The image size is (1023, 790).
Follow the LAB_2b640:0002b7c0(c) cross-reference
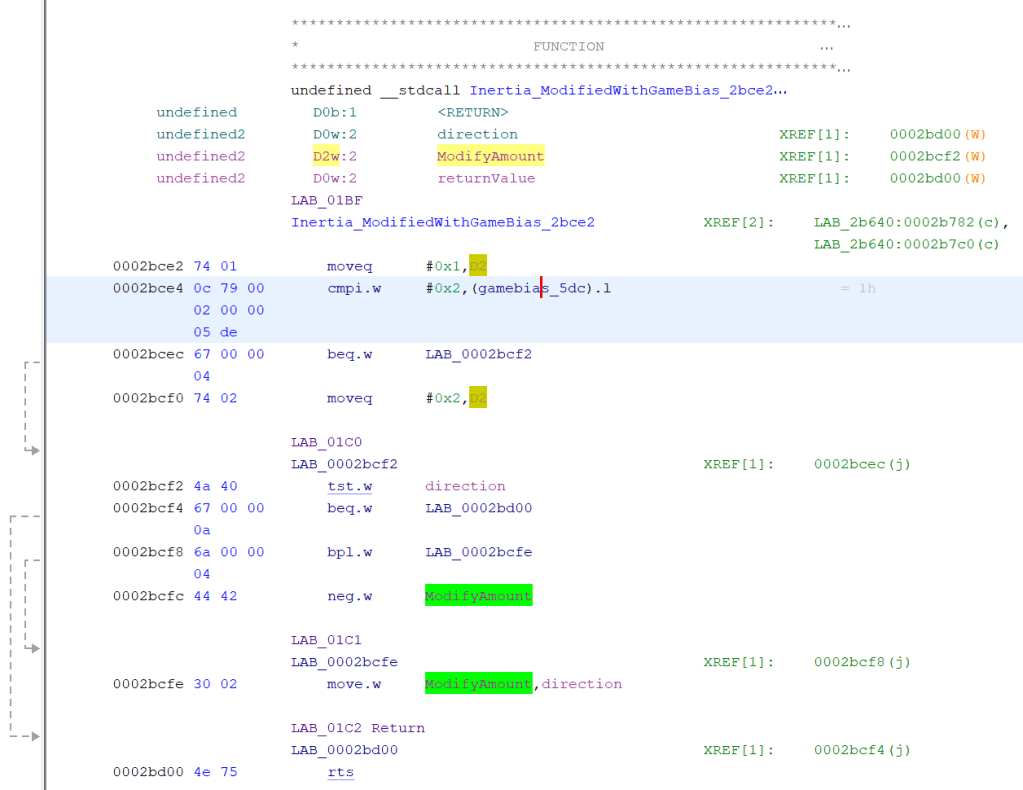906,244
